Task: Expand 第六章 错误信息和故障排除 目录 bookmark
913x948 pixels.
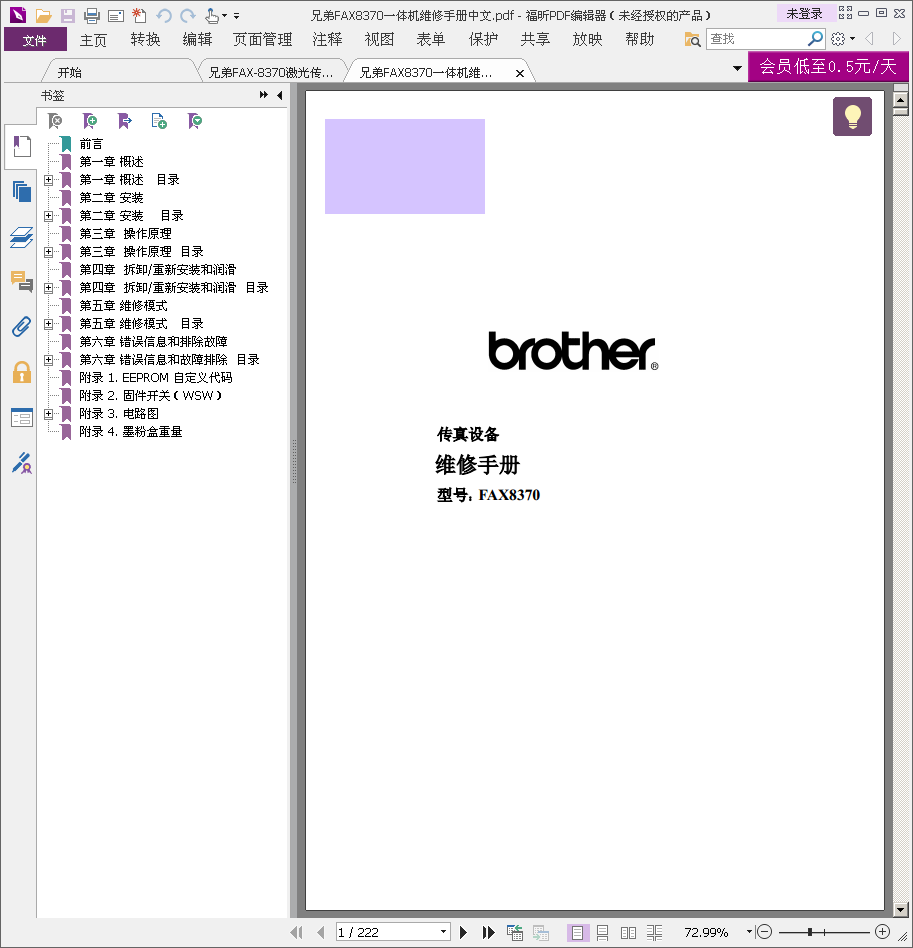Action: pos(48,360)
